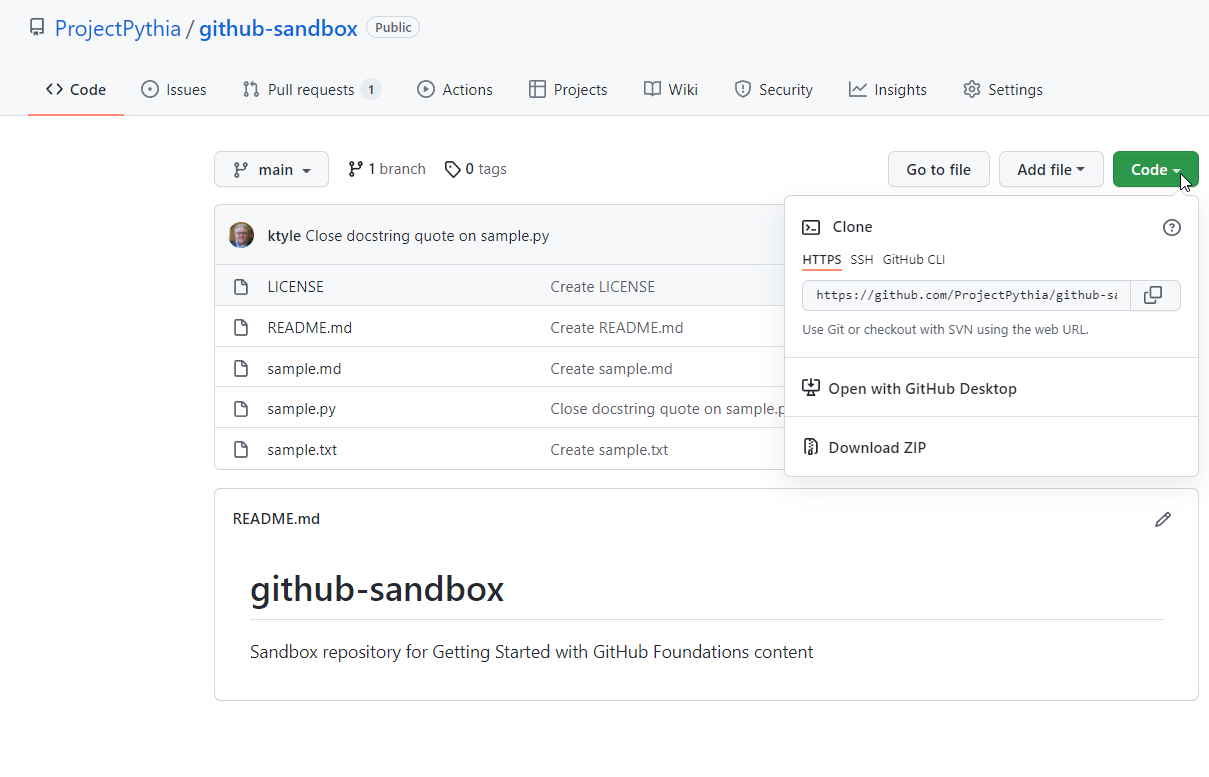
Task: Collapse the green Code dropdown
Action: tap(1155, 169)
